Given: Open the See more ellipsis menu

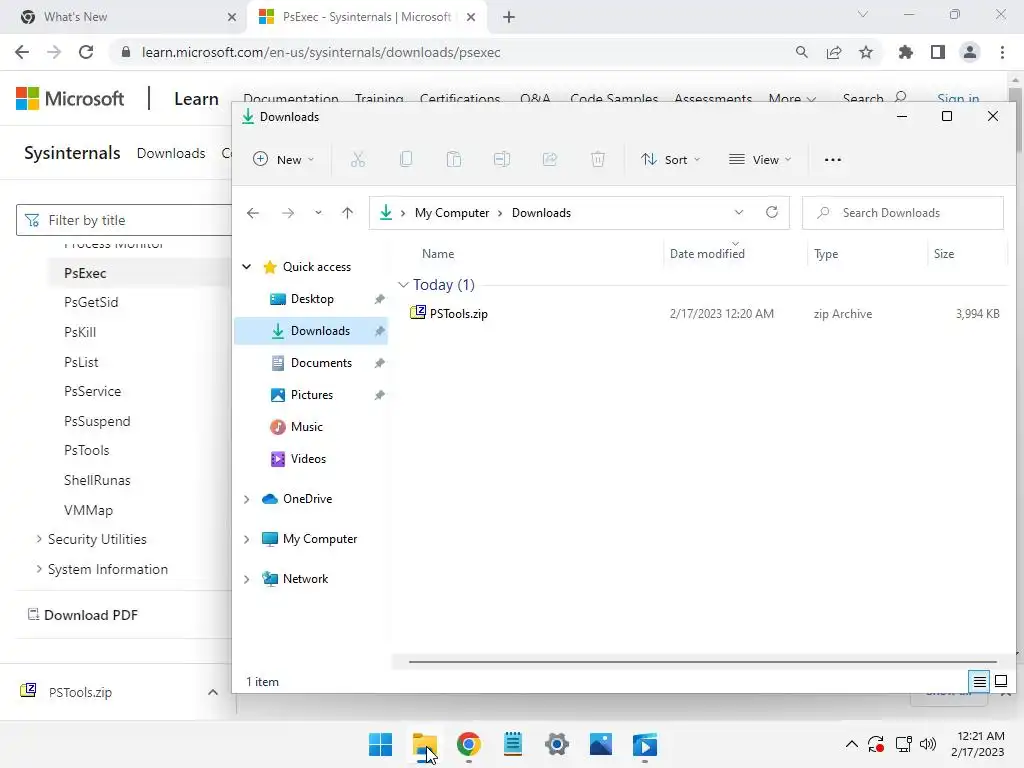Looking at the screenshot, I should 833,159.
